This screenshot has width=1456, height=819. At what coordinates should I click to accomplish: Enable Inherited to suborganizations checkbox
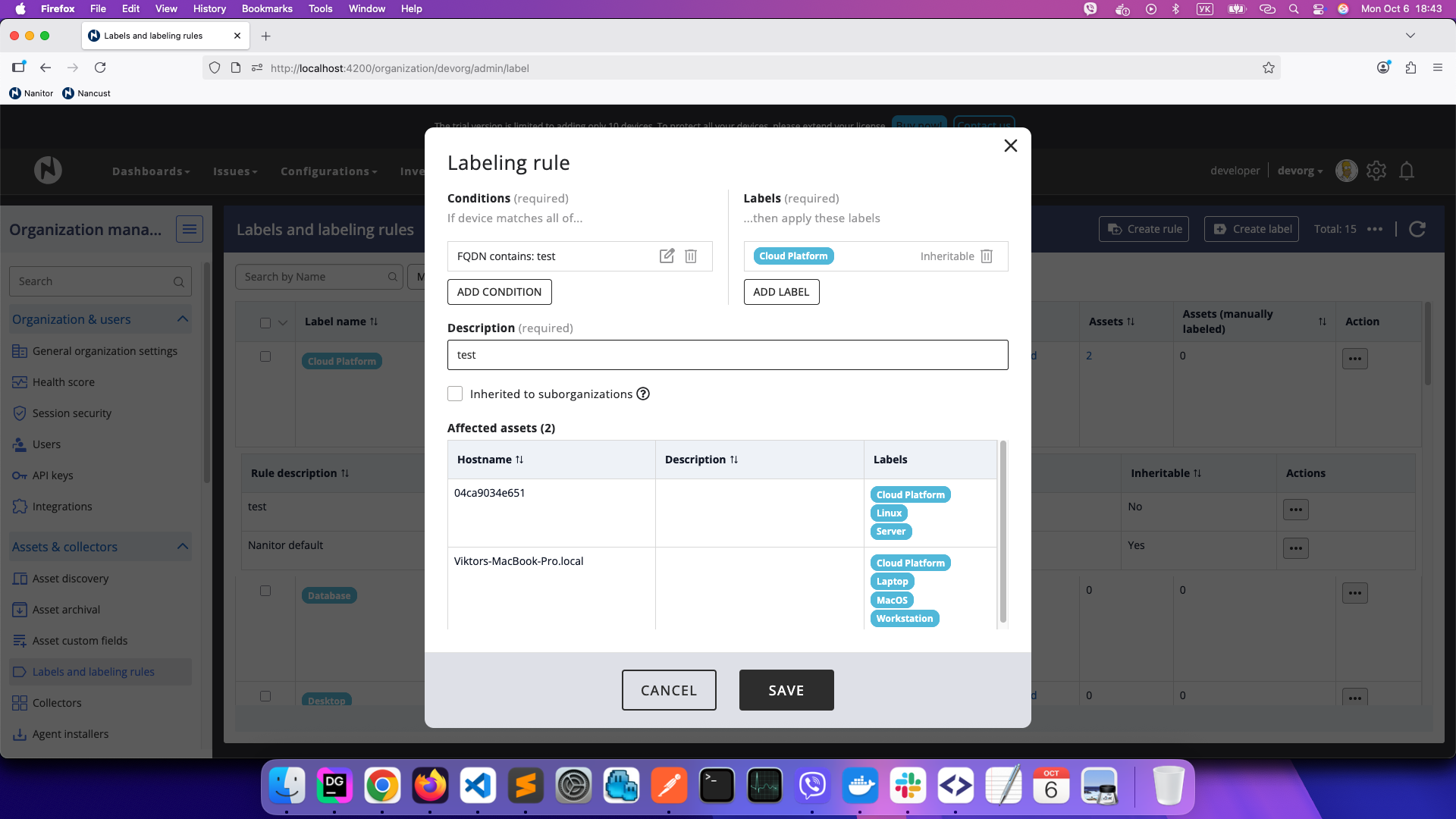(455, 394)
